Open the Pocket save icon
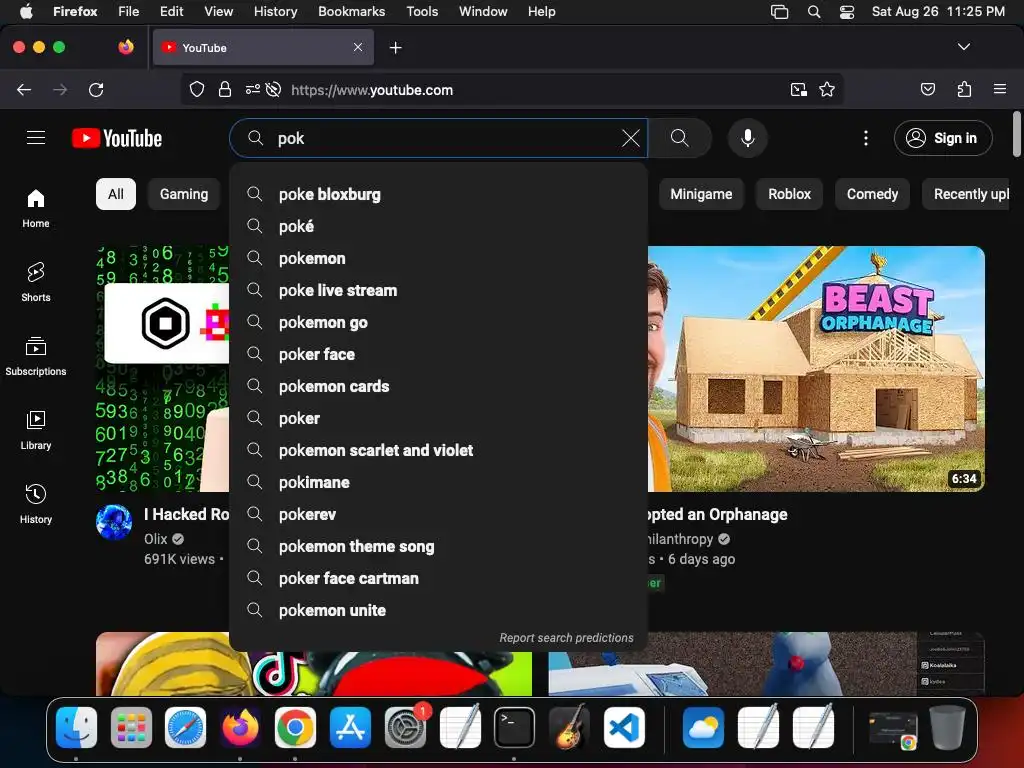 (x=927, y=89)
